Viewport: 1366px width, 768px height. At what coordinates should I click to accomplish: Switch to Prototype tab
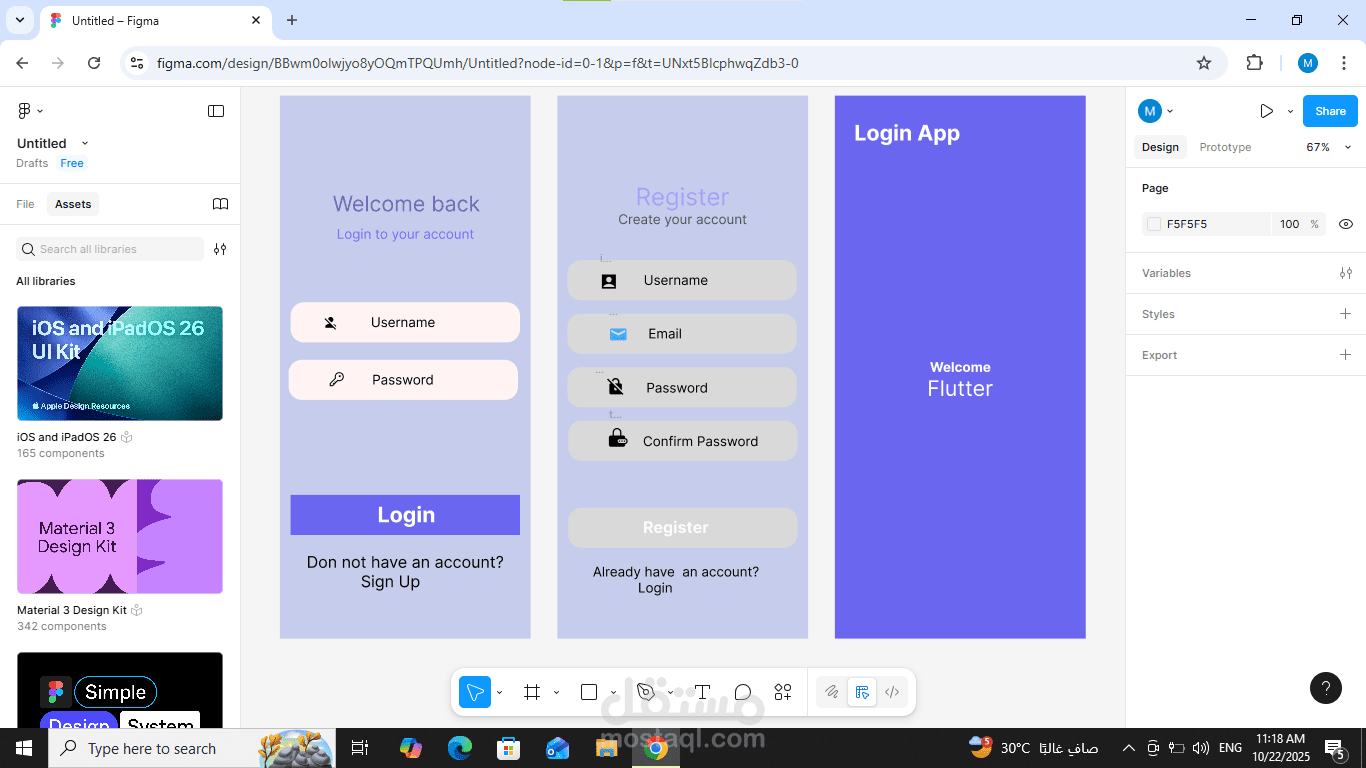(x=1225, y=147)
